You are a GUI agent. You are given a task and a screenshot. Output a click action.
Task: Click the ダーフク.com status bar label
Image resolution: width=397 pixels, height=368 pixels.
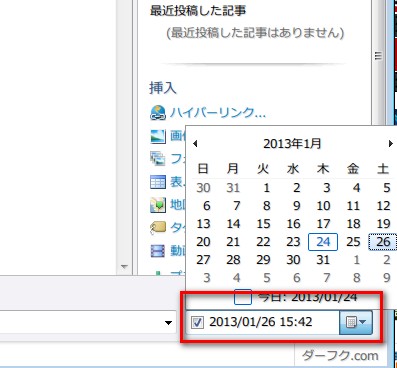[340, 356]
